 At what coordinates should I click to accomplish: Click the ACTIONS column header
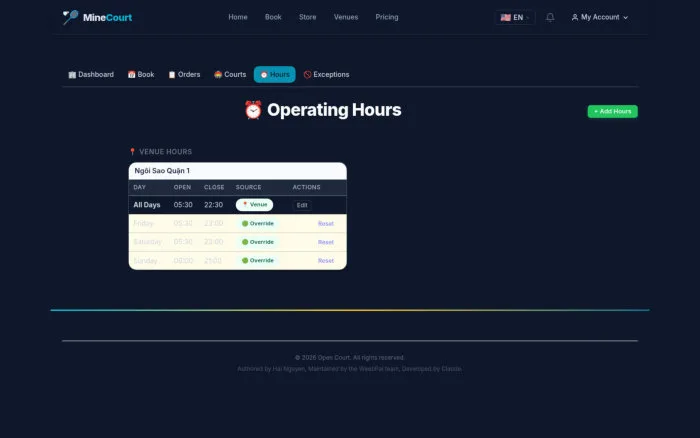(x=306, y=188)
